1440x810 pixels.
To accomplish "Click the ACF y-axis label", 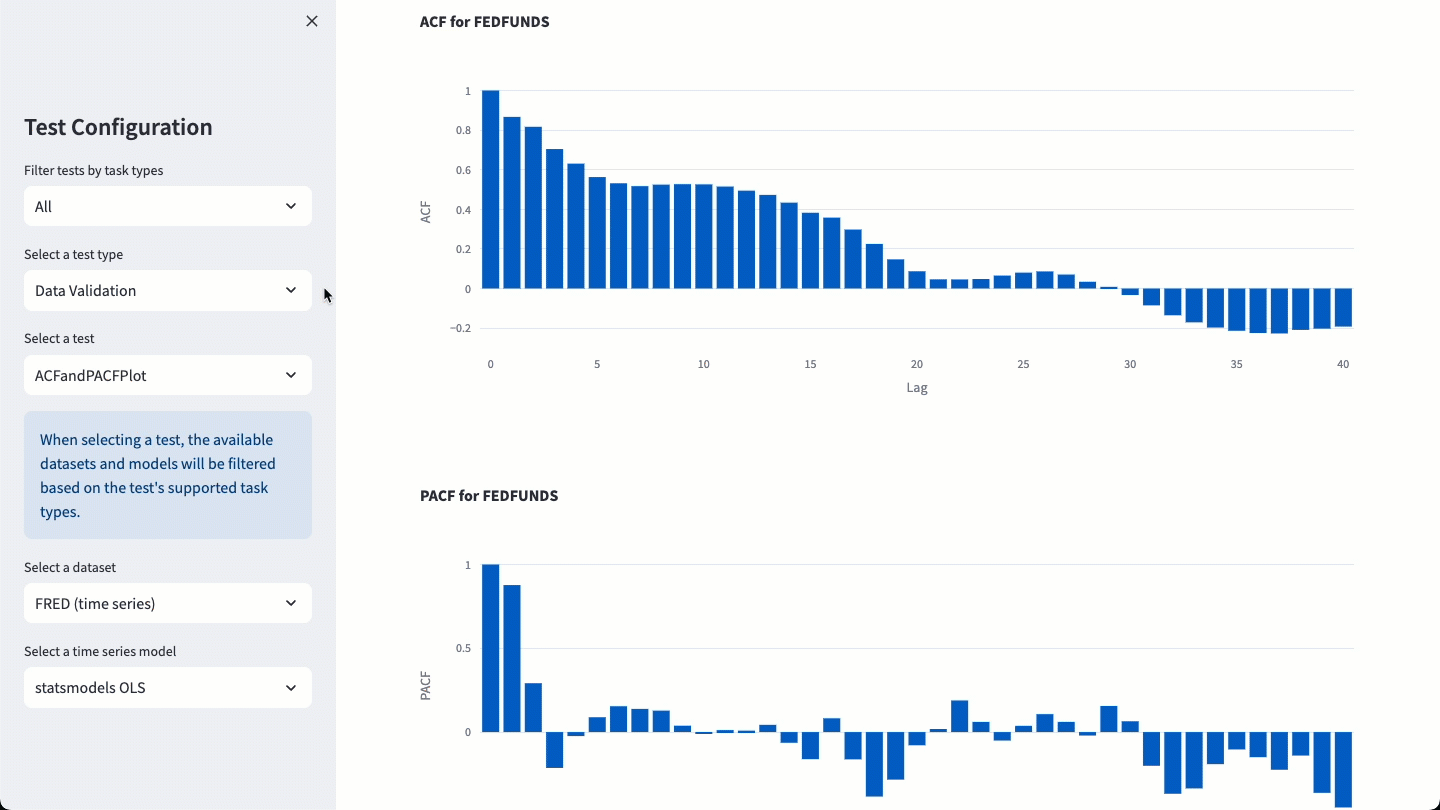I will (x=427, y=210).
